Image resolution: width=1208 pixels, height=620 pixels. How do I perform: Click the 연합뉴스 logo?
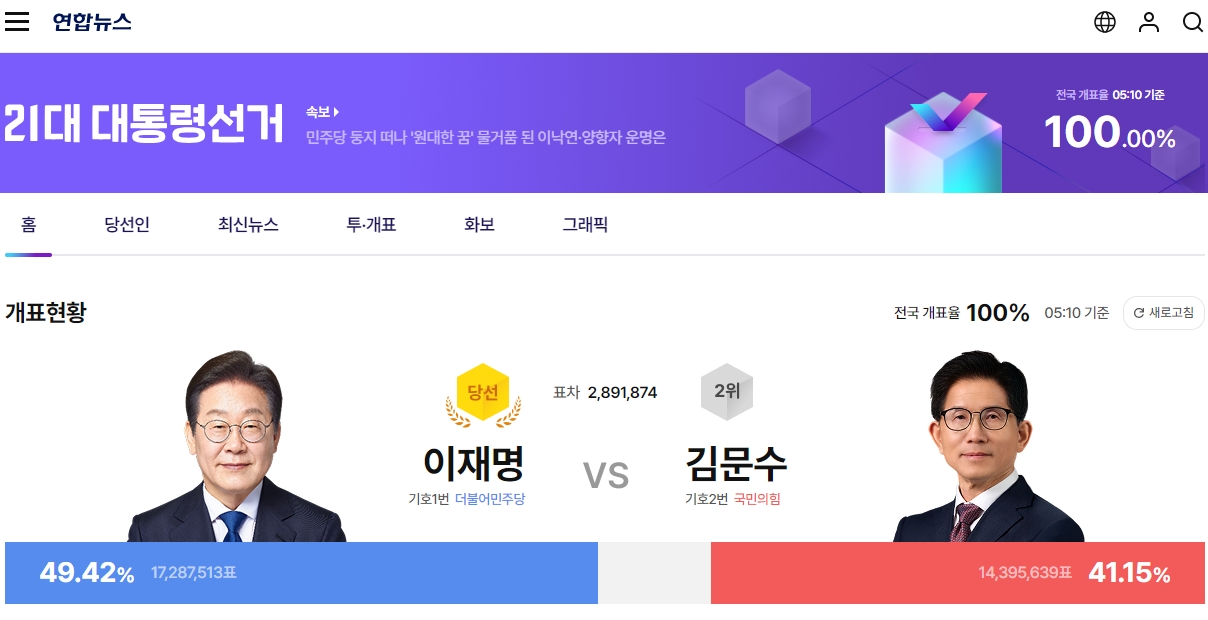[x=92, y=22]
